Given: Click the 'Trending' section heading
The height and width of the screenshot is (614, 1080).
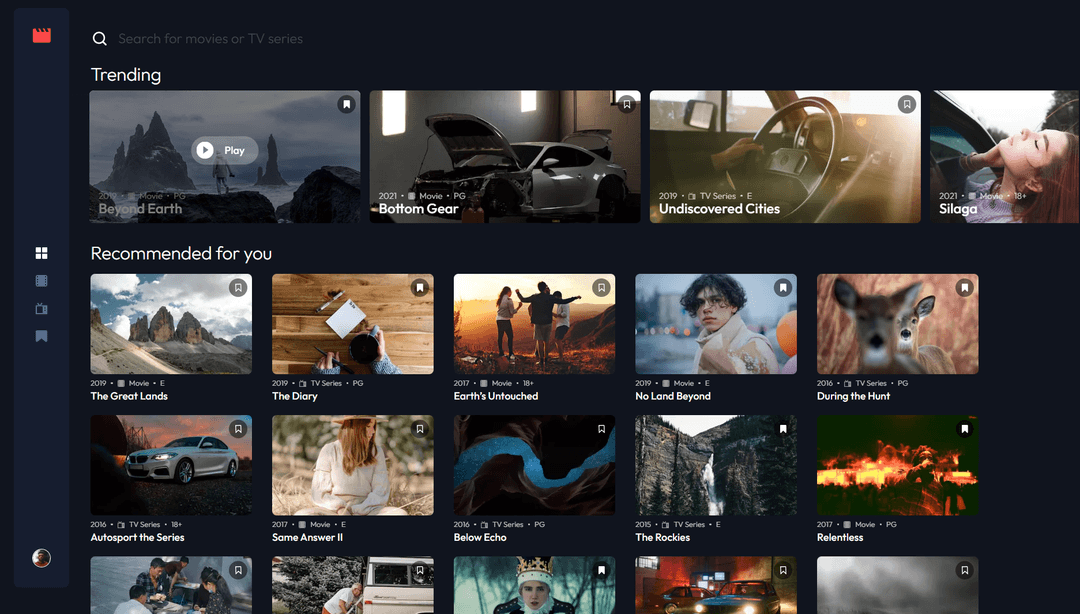Looking at the screenshot, I should [126, 74].
